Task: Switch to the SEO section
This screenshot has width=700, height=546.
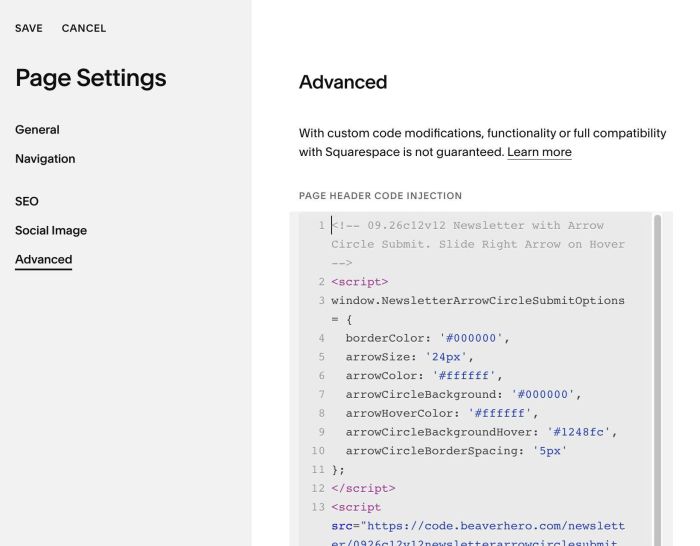Action: coord(27,201)
